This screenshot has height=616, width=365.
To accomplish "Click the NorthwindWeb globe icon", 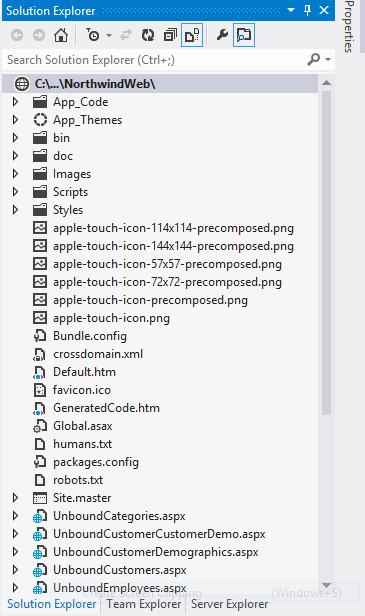I will pos(22,84).
